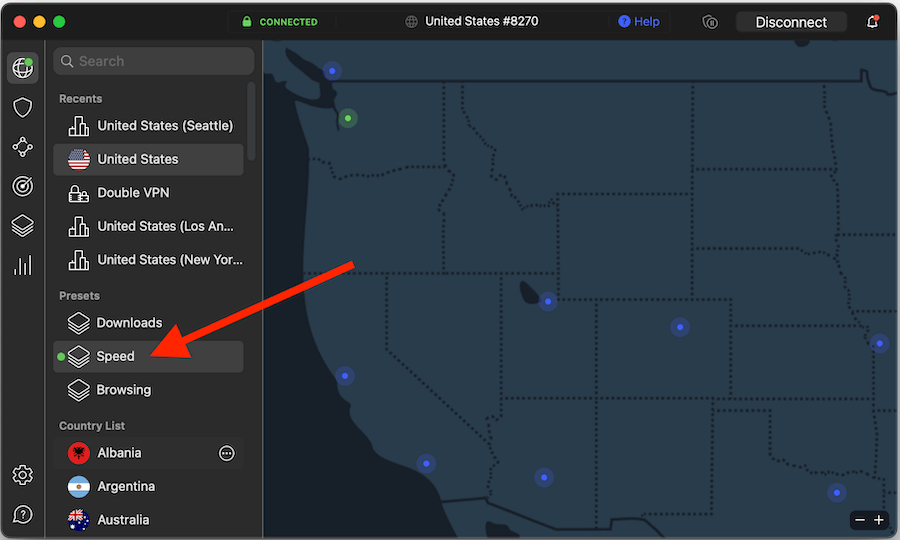Open the Settings gear icon
This screenshot has width=900, height=540.
pyautogui.click(x=22, y=475)
